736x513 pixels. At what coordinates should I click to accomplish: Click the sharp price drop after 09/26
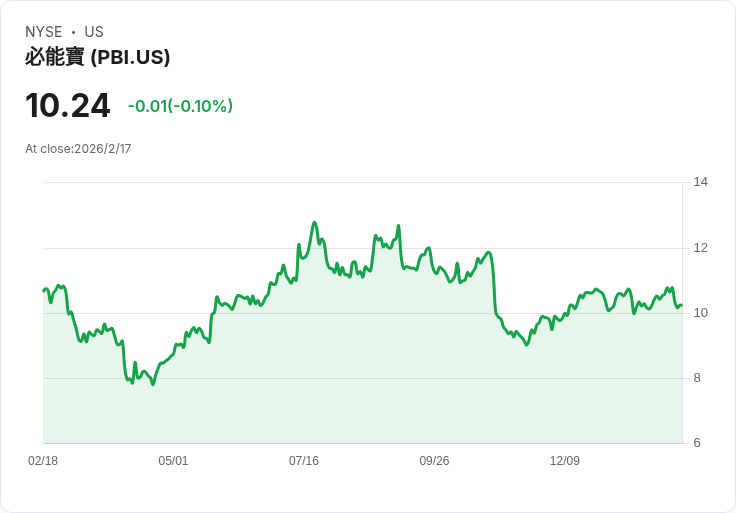494,290
